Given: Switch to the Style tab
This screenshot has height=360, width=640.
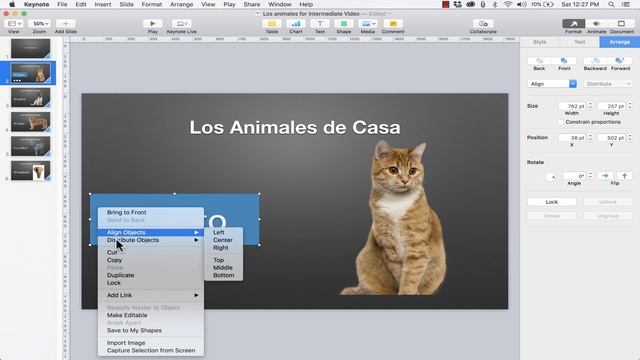Looking at the screenshot, I should 540,42.
